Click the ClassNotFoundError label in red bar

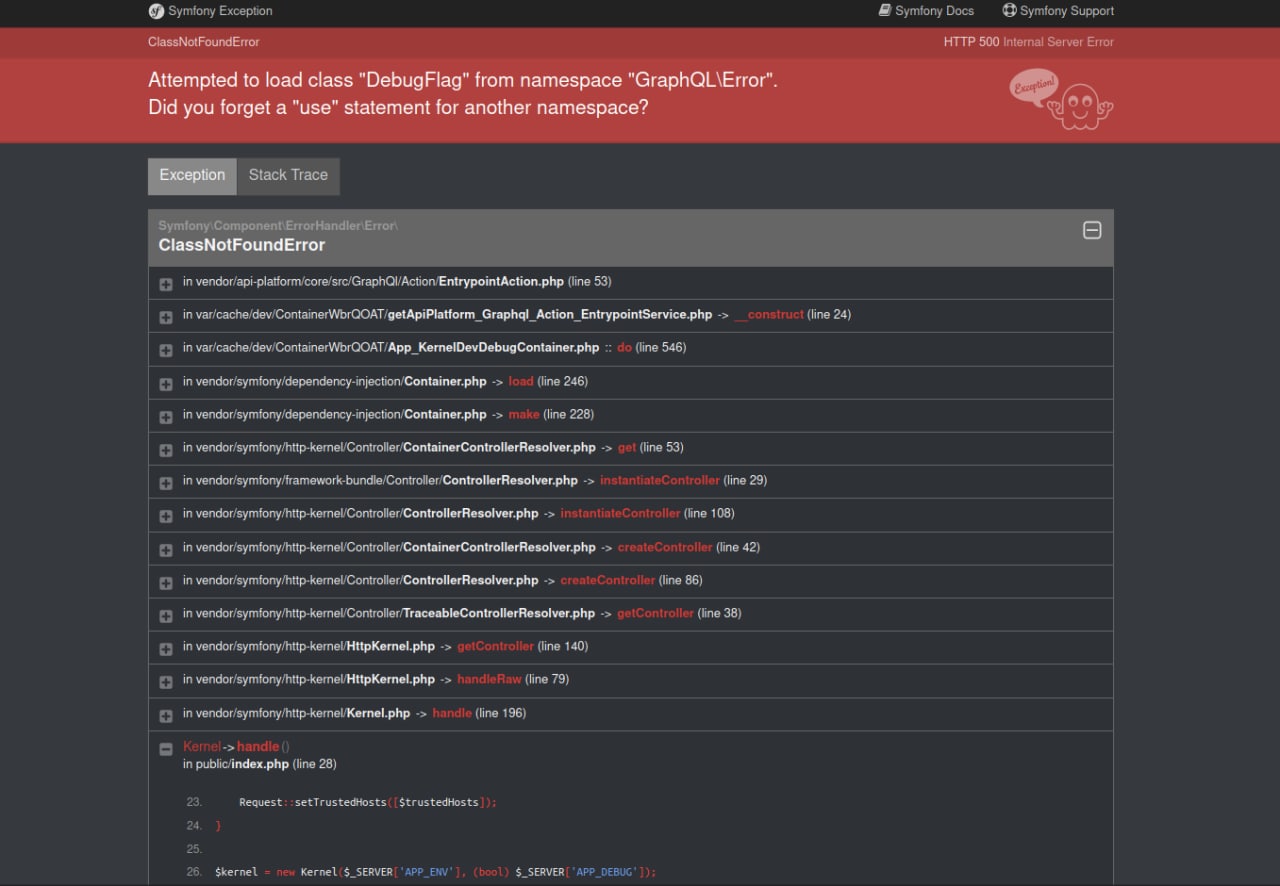[204, 42]
